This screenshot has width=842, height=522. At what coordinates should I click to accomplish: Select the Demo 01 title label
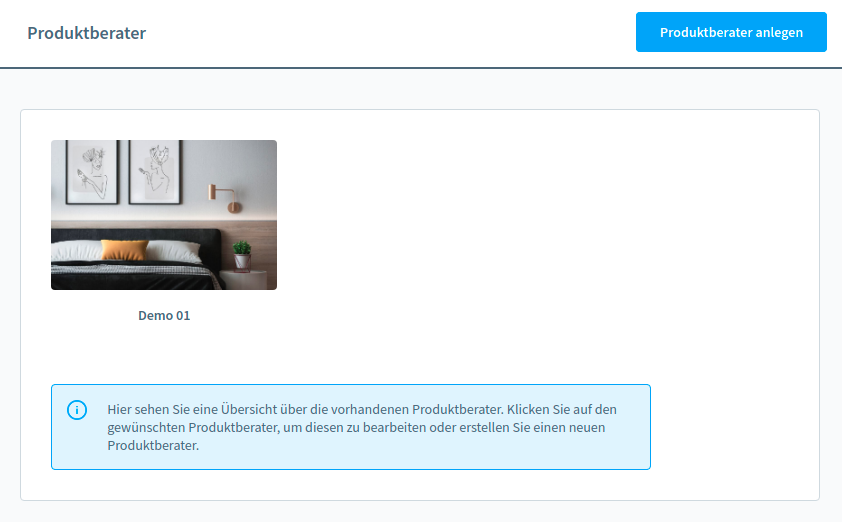tap(164, 316)
